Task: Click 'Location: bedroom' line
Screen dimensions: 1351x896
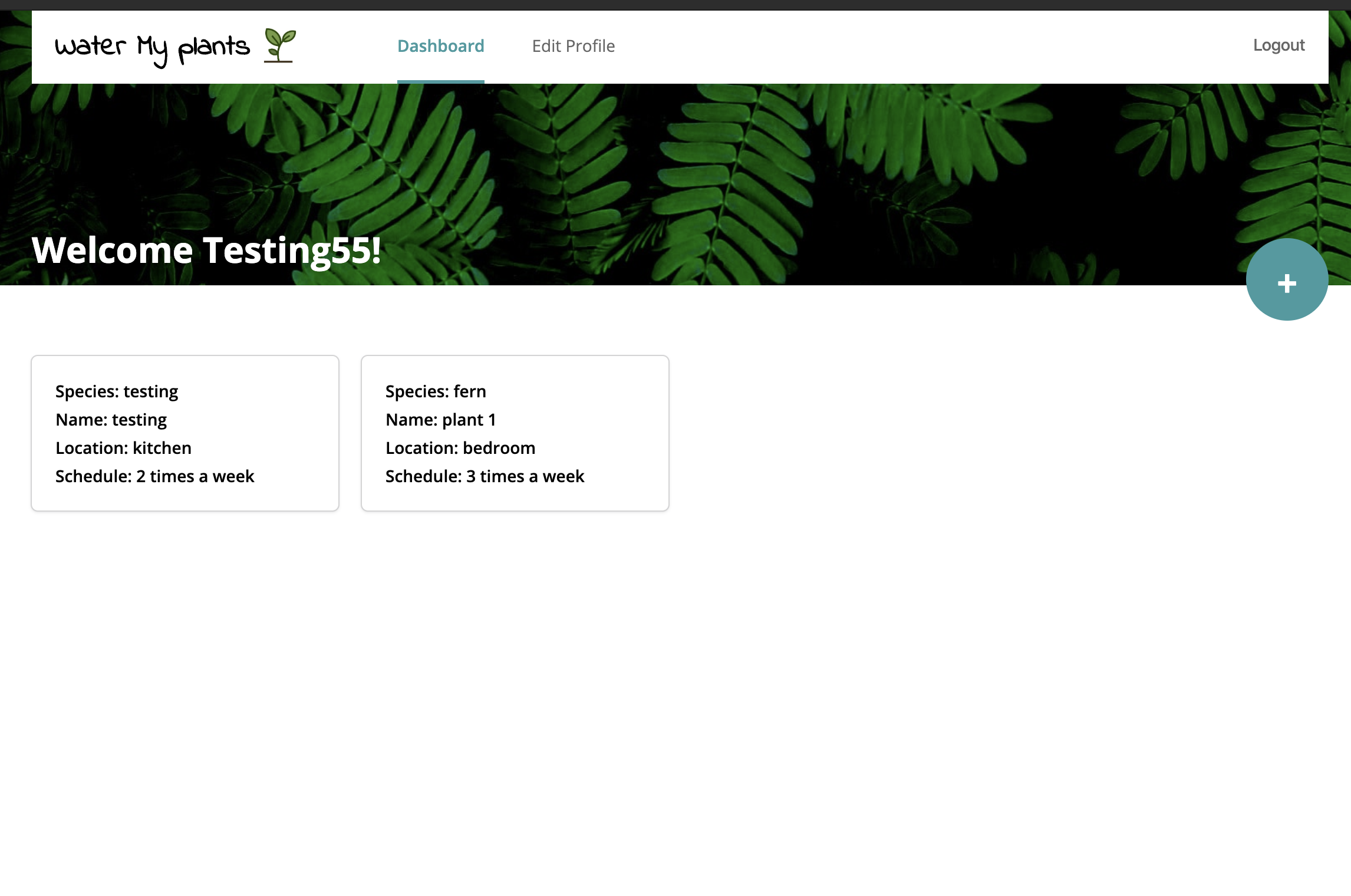Action: pos(460,448)
